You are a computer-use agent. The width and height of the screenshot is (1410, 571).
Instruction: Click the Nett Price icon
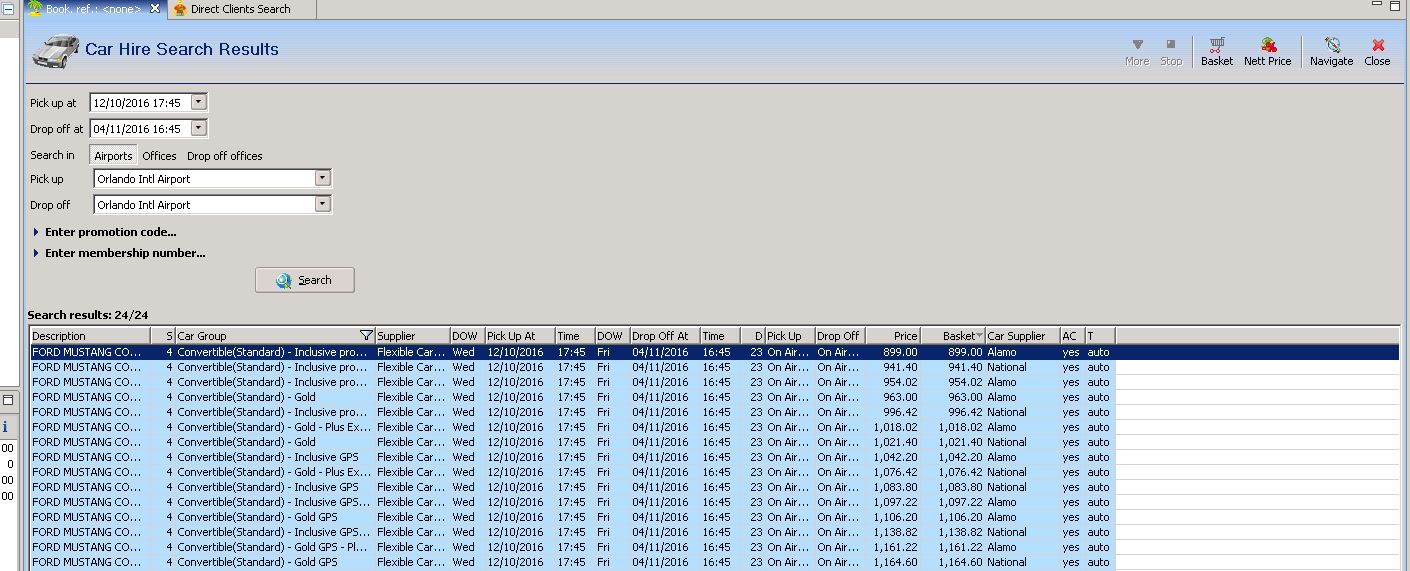pos(1267,51)
